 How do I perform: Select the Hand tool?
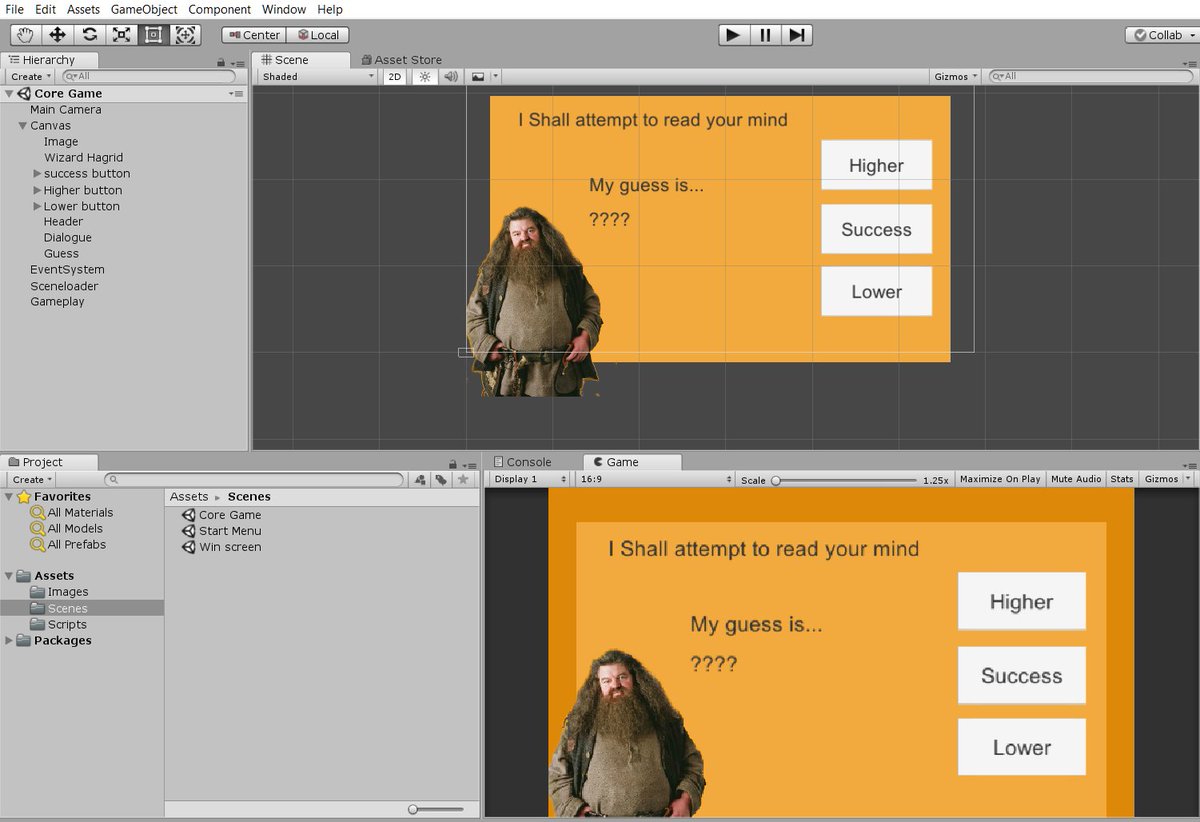(25, 35)
